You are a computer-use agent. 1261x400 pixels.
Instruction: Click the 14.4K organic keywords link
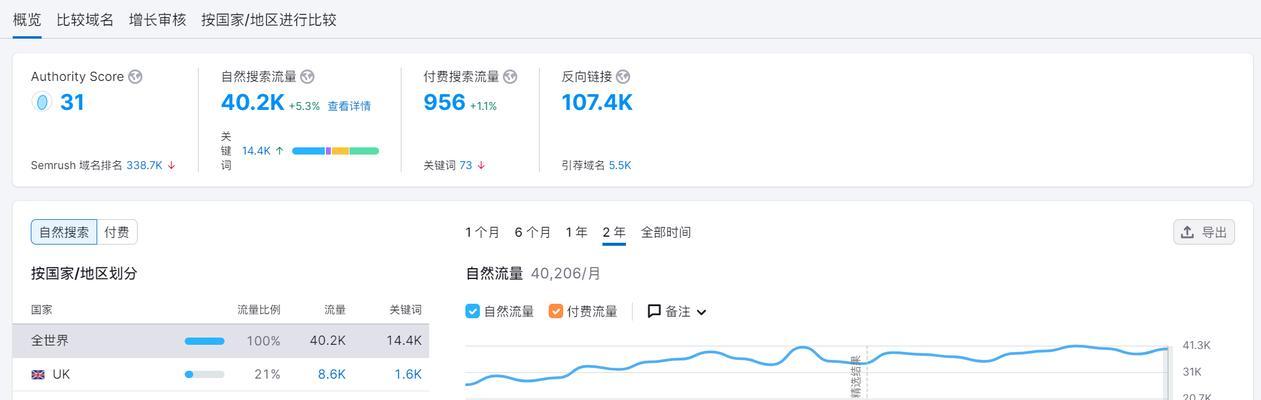[x=256, y=151]
